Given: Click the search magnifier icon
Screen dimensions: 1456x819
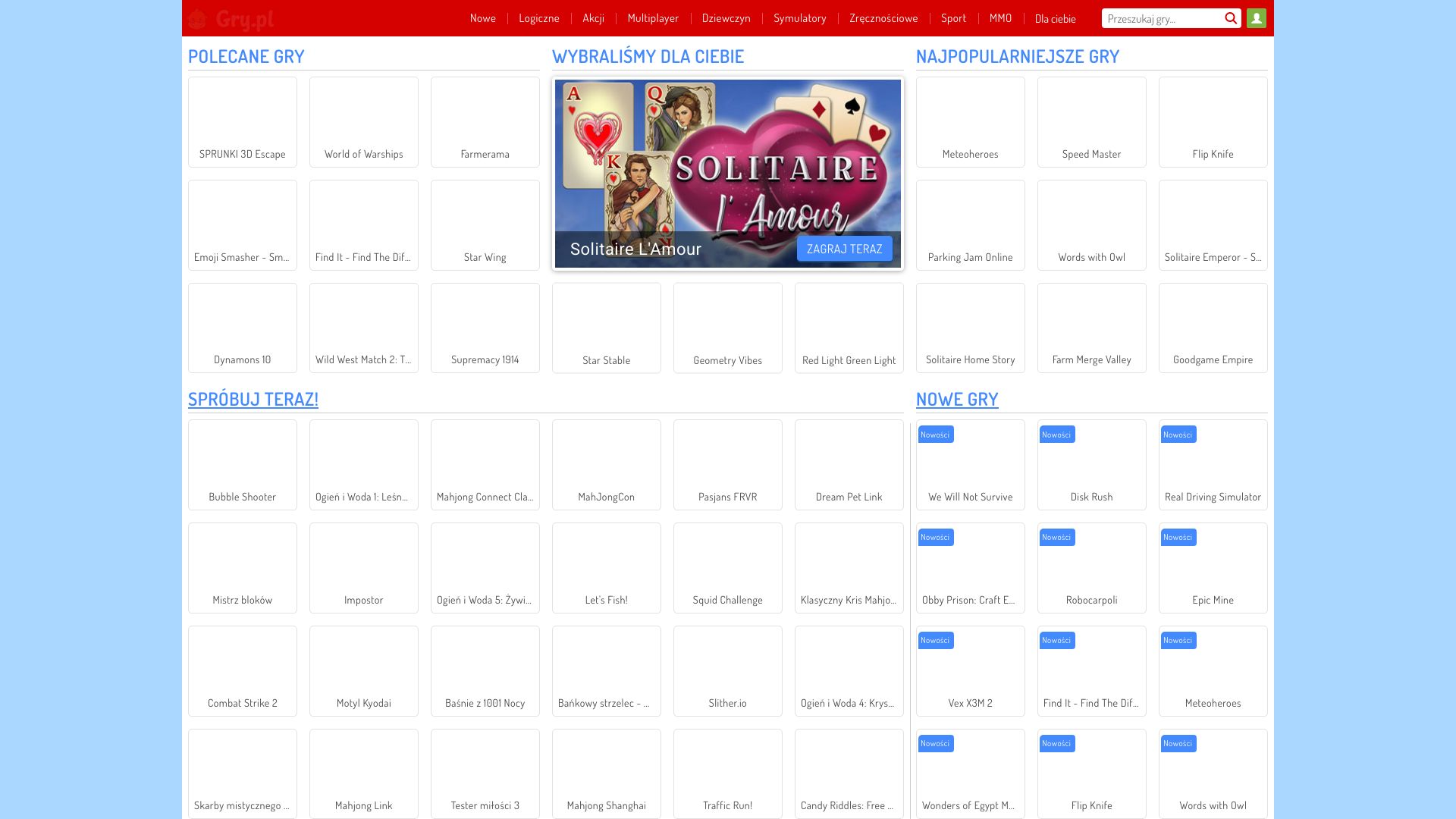Looking at the screenshot, I should point(1231,18).
